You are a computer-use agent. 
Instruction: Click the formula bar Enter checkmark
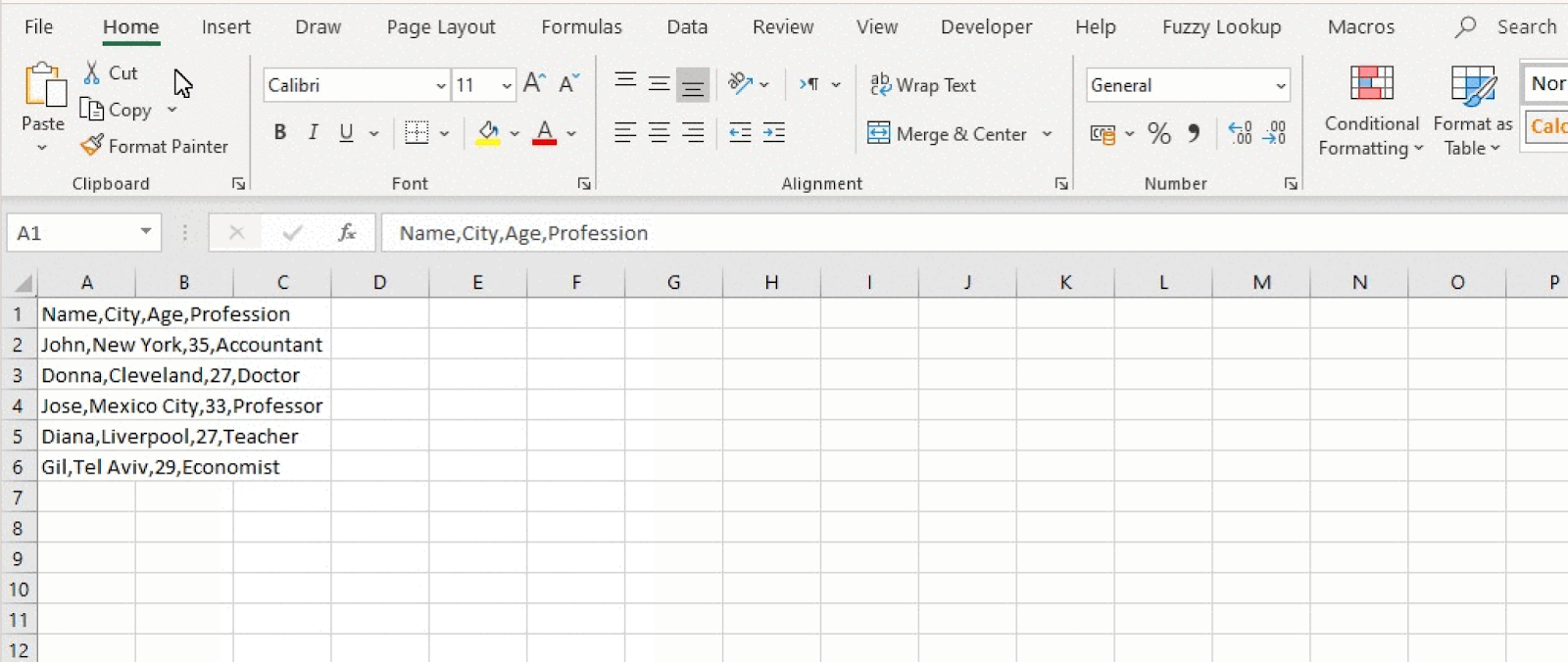pos(292,233)
